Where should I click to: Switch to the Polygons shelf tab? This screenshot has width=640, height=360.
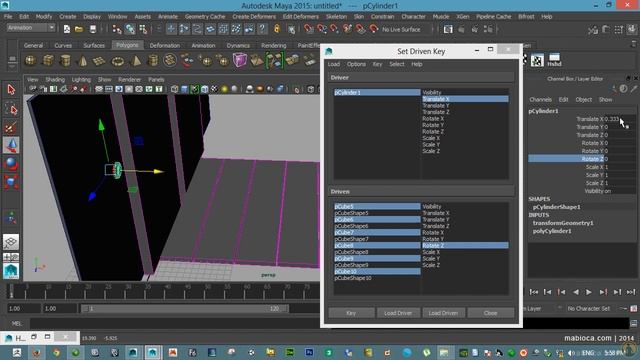coord(127,45)
